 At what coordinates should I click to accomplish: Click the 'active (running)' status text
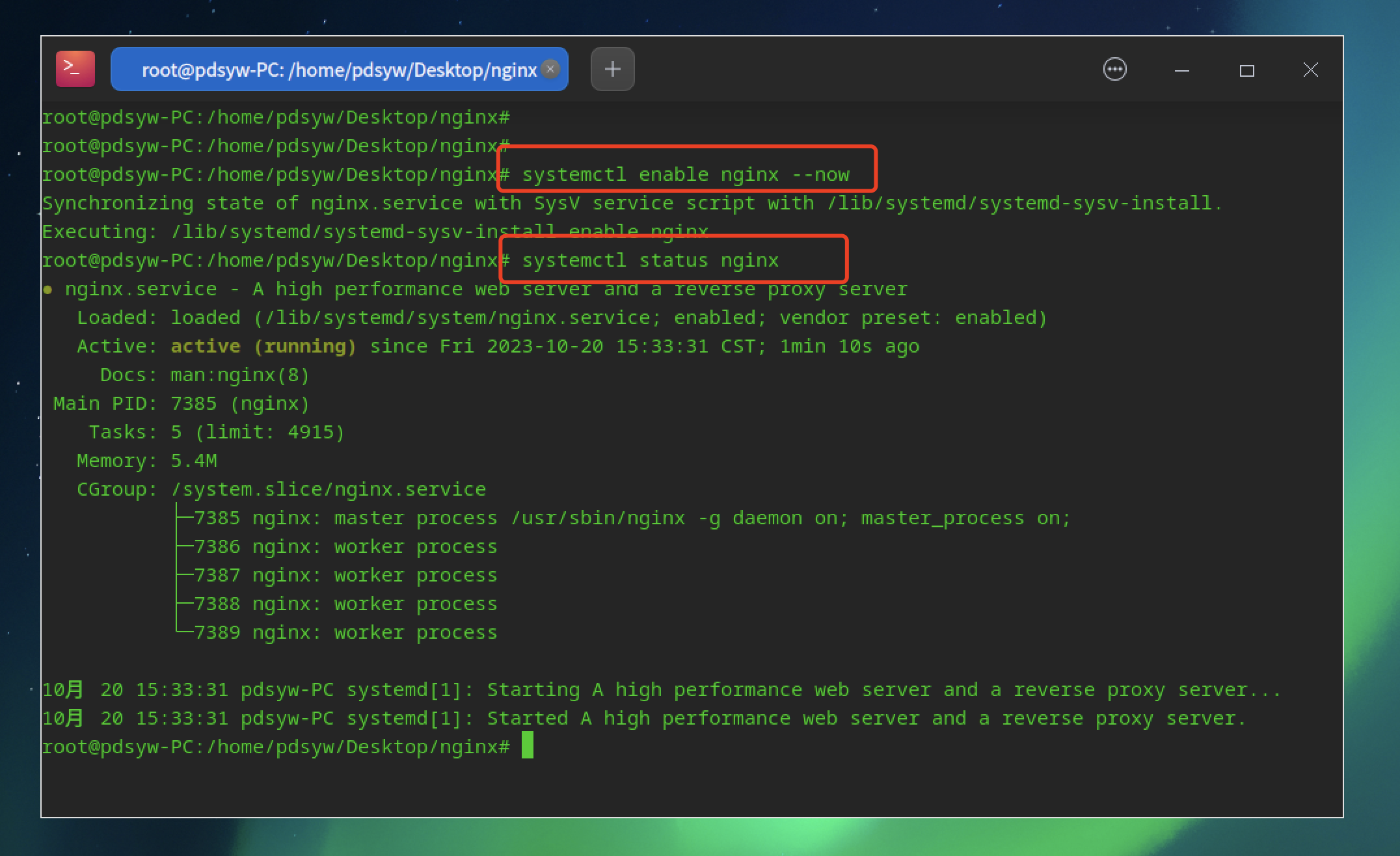pos(263,346)
